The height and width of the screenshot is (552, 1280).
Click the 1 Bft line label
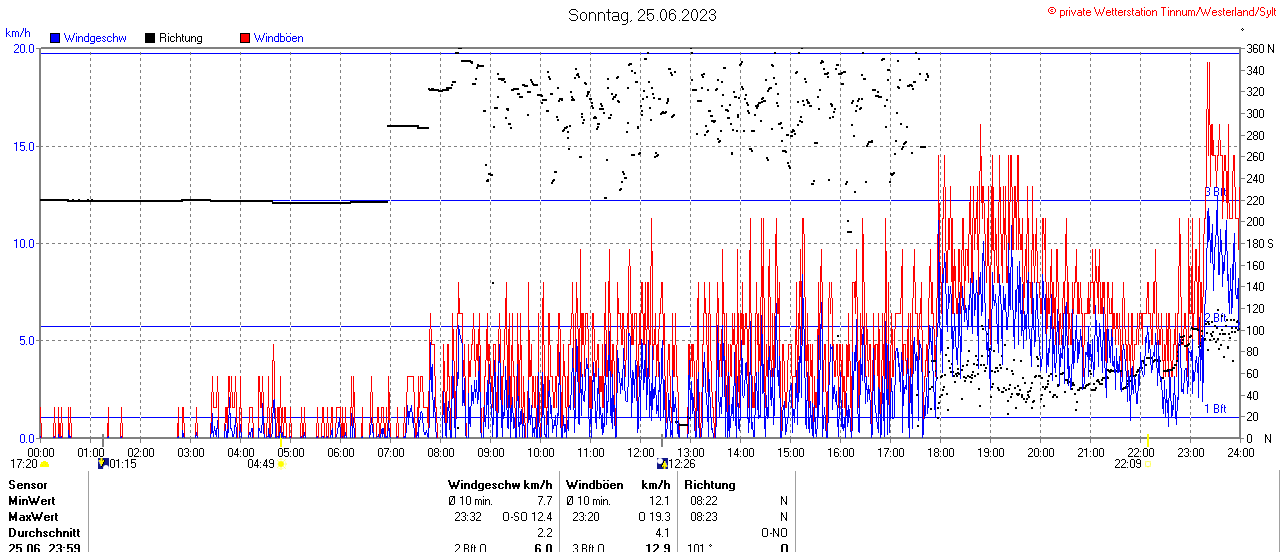[x=1215, y=409]
